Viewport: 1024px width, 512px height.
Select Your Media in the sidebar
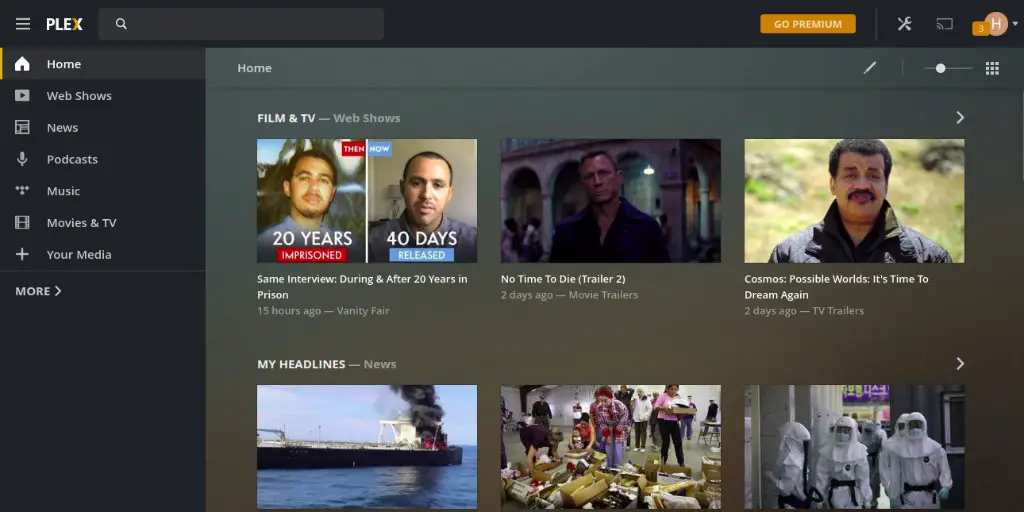(x=103, y=254)
